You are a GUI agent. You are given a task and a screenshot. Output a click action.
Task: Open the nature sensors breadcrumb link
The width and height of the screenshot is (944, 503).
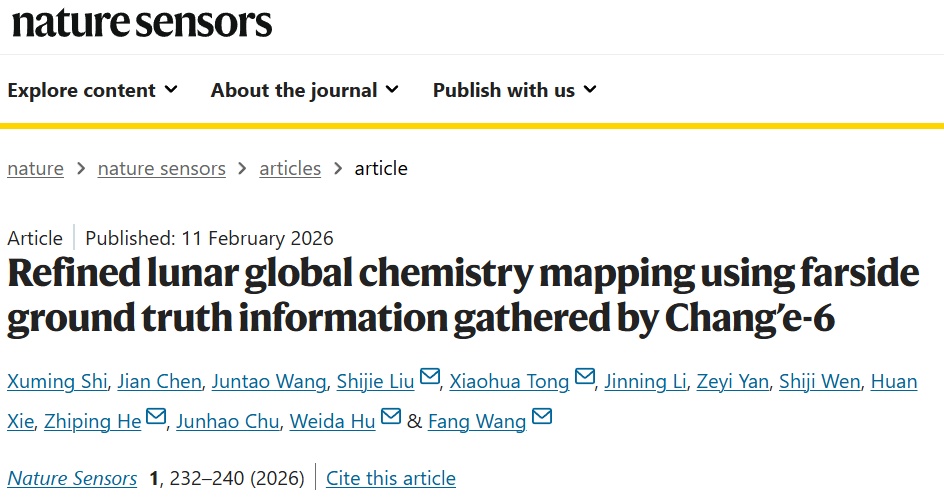point(161,168)
